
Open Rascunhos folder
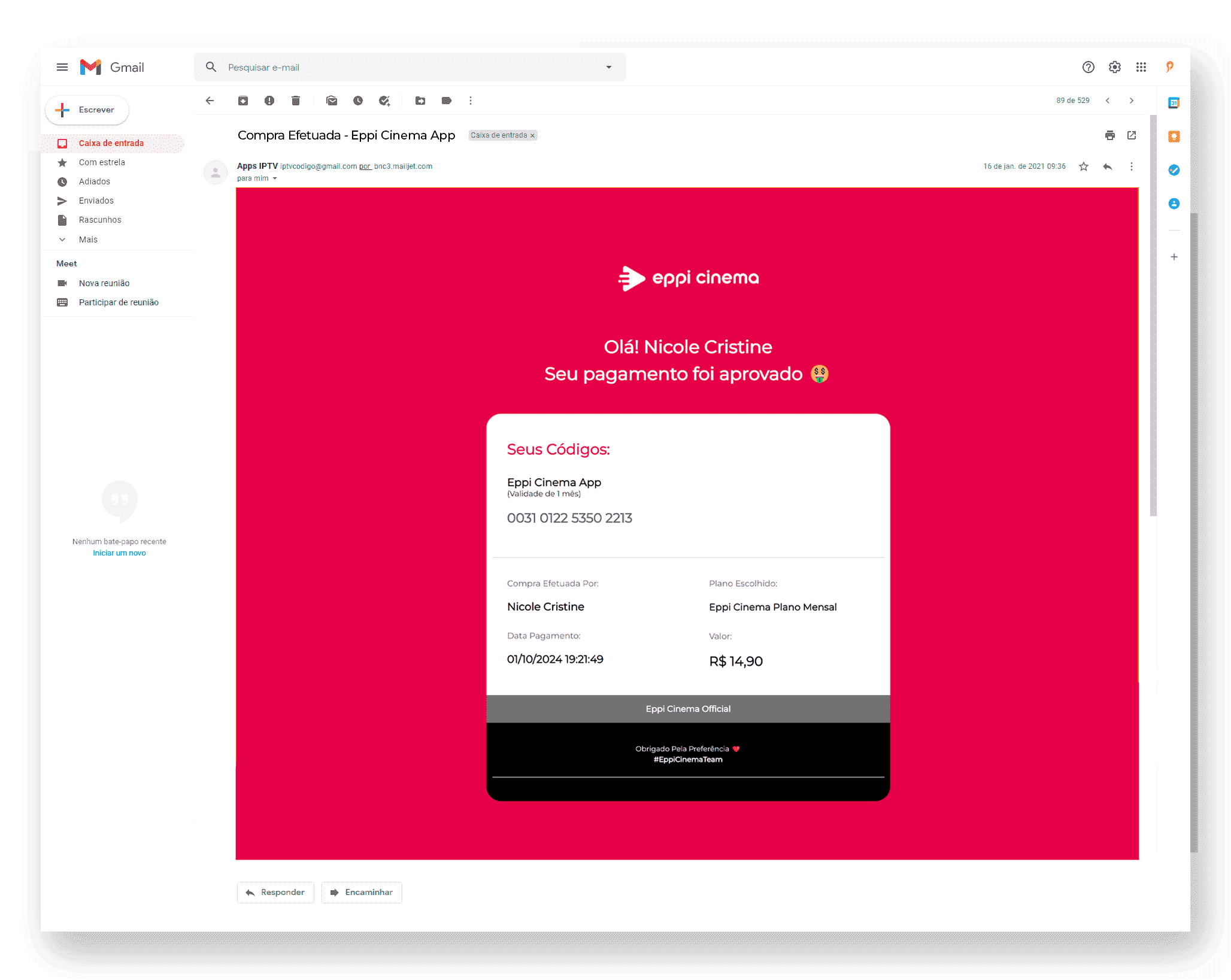point(100,220)
